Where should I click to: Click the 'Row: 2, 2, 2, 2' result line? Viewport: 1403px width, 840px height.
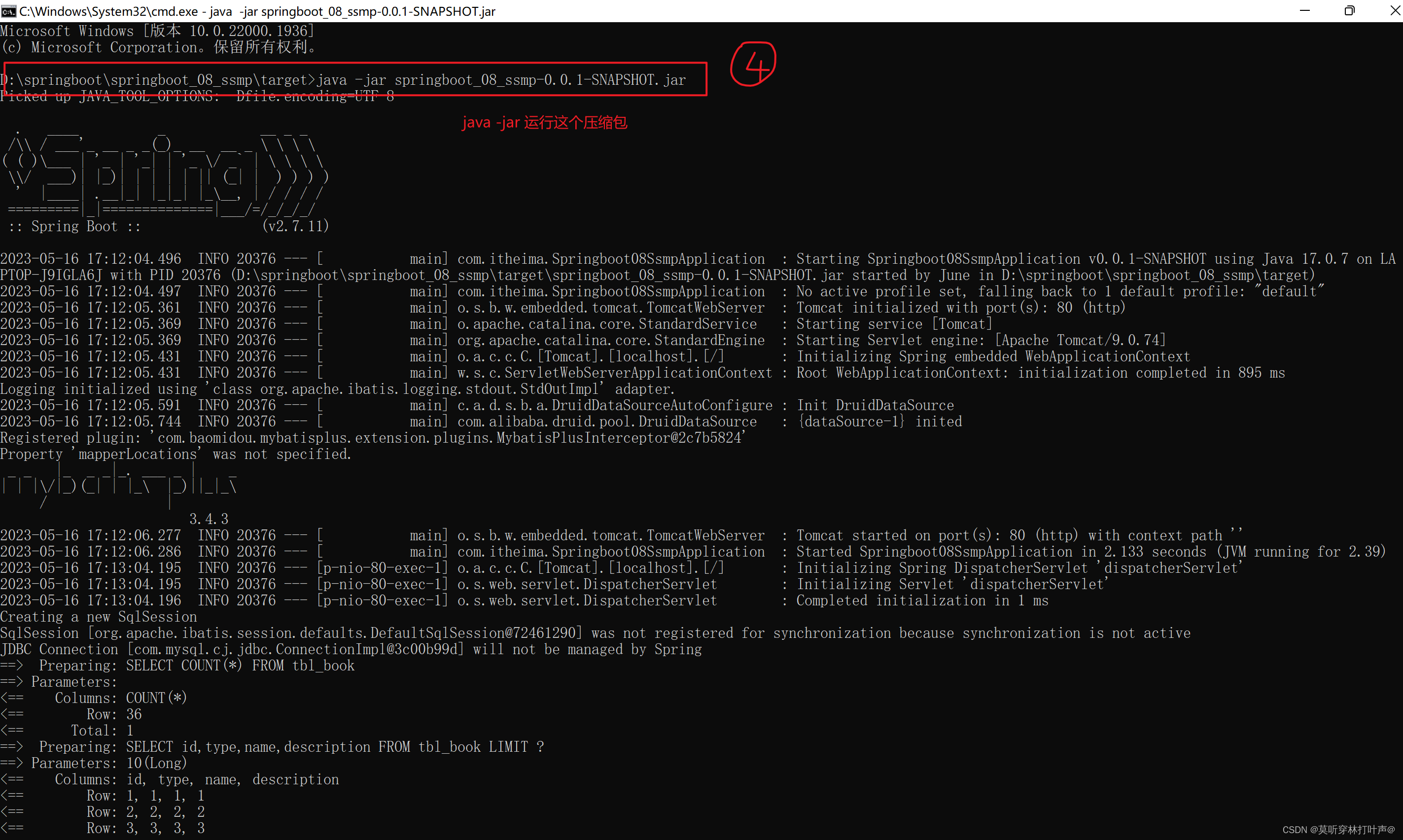pos(103,812)
